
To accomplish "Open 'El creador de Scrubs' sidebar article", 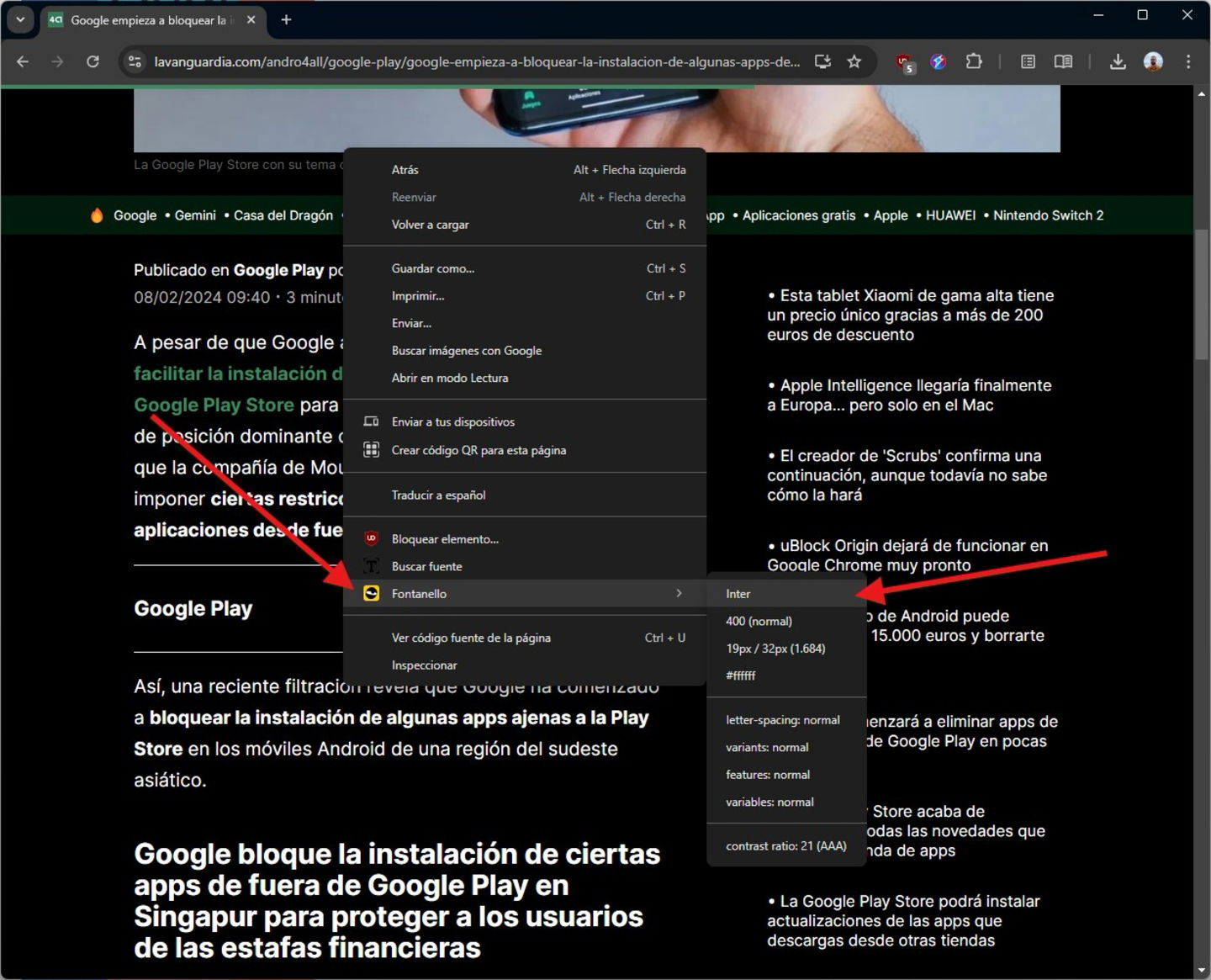I will [907, 475].
